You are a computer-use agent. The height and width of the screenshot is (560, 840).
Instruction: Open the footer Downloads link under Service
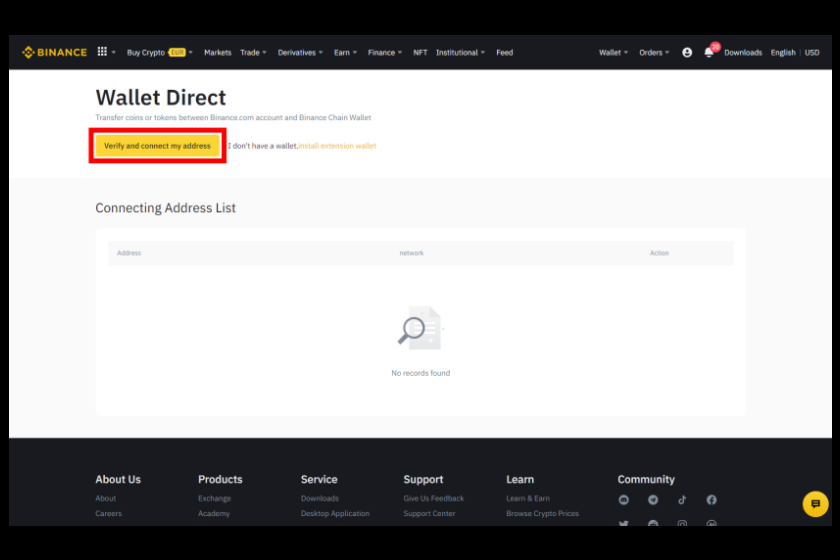click(x=319, y=498)
